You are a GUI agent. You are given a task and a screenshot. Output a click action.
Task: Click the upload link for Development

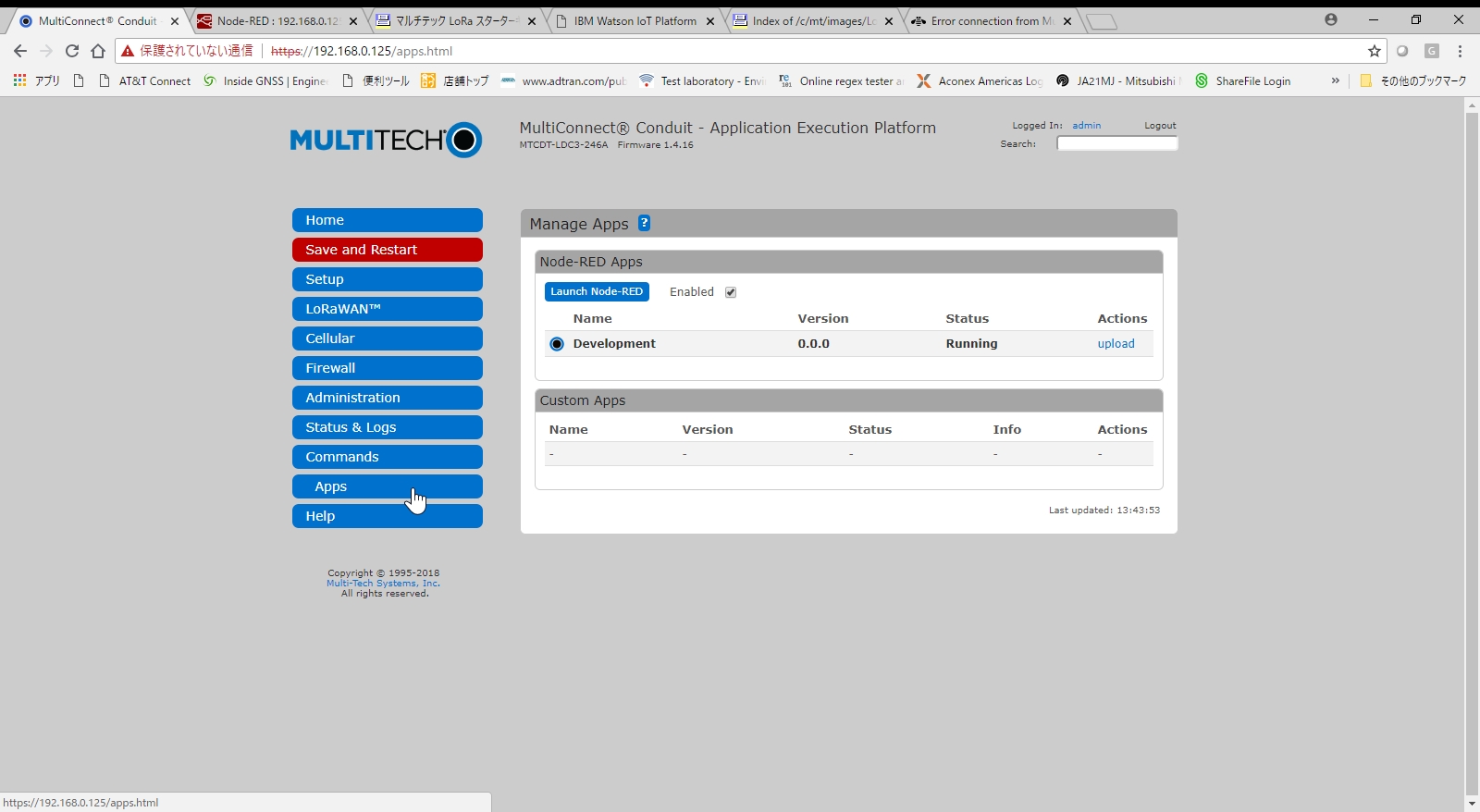click(x=1116, y=343)
